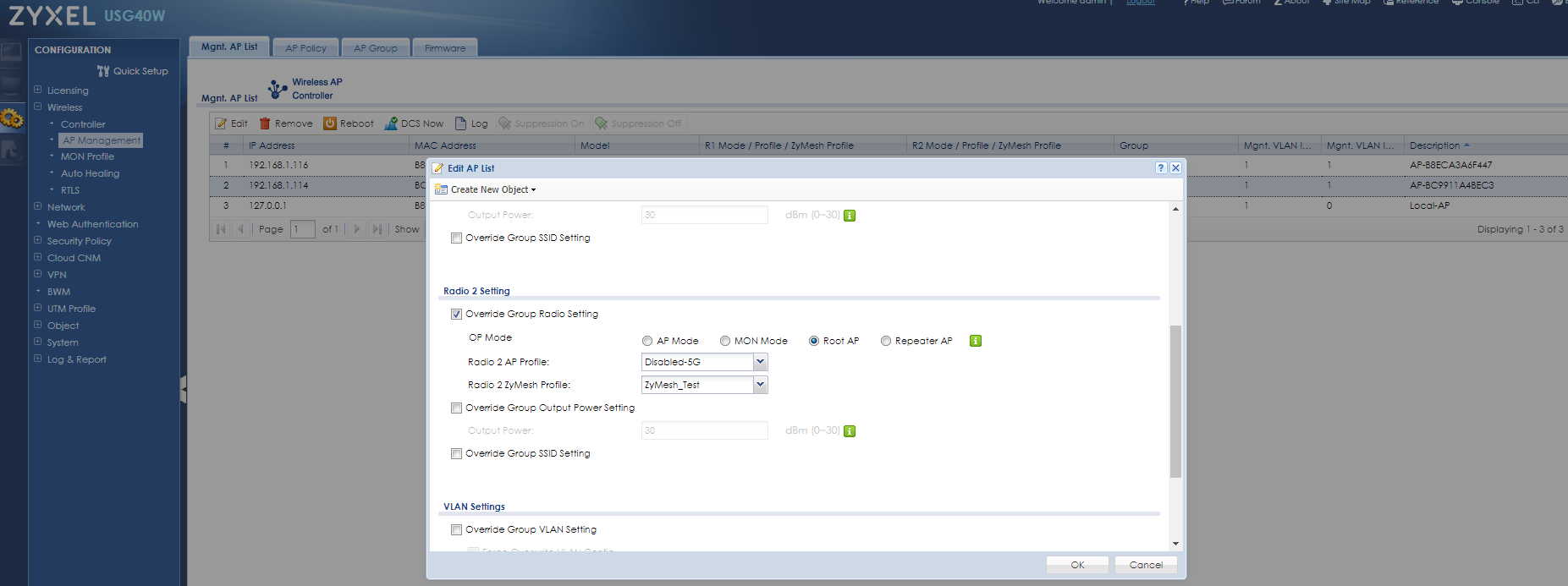Click the Reboot icon in the toolbar

330,123
